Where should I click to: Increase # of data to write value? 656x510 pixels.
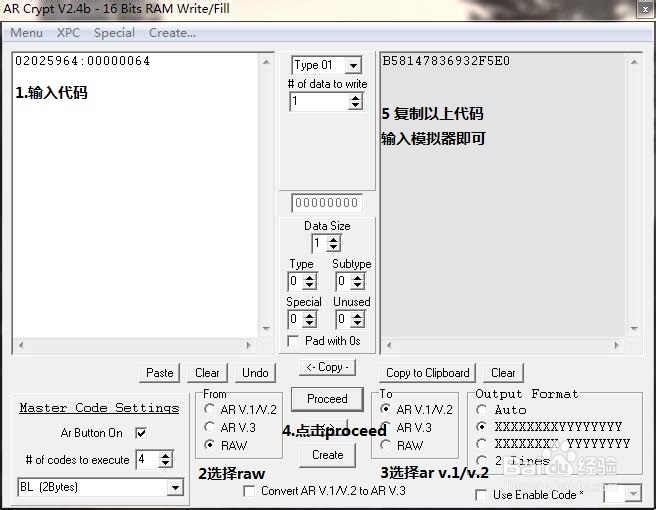pos(355,97)
